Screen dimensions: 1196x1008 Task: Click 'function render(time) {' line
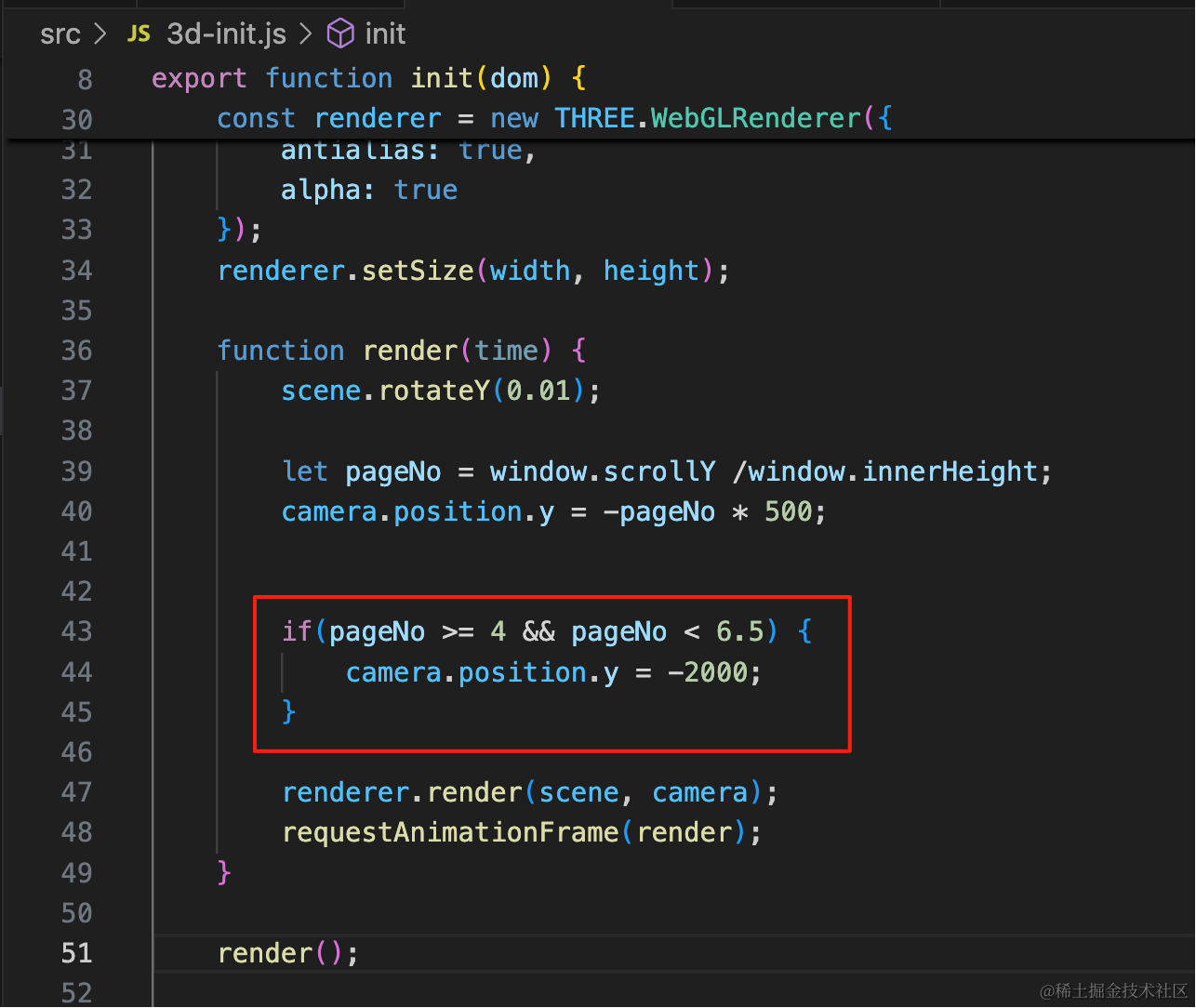pos(402,351)
